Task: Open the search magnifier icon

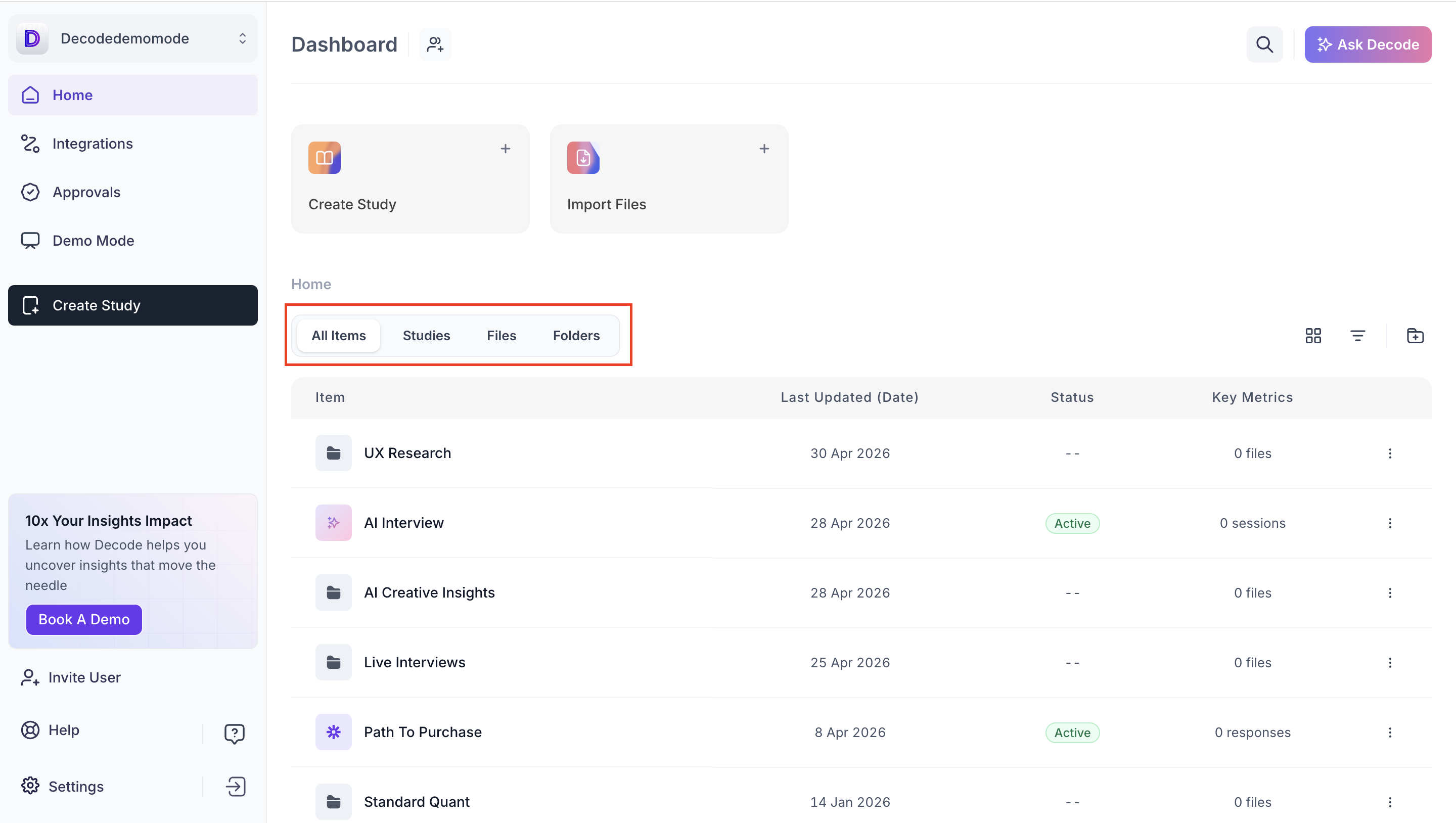Action: (x=1264, y=44)
